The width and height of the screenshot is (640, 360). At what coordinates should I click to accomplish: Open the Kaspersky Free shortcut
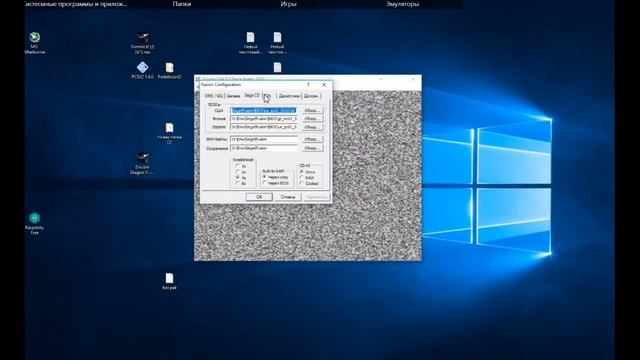[x=35, y=224]
